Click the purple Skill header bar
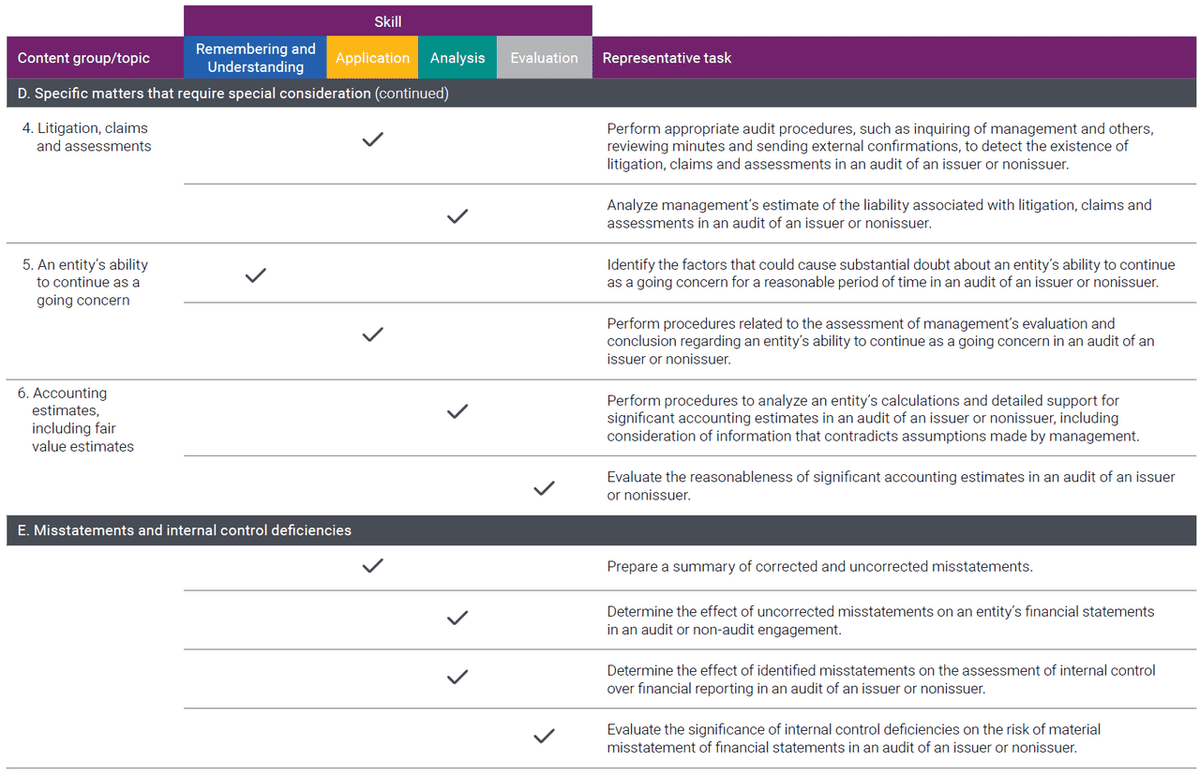 tap(387, 21)
